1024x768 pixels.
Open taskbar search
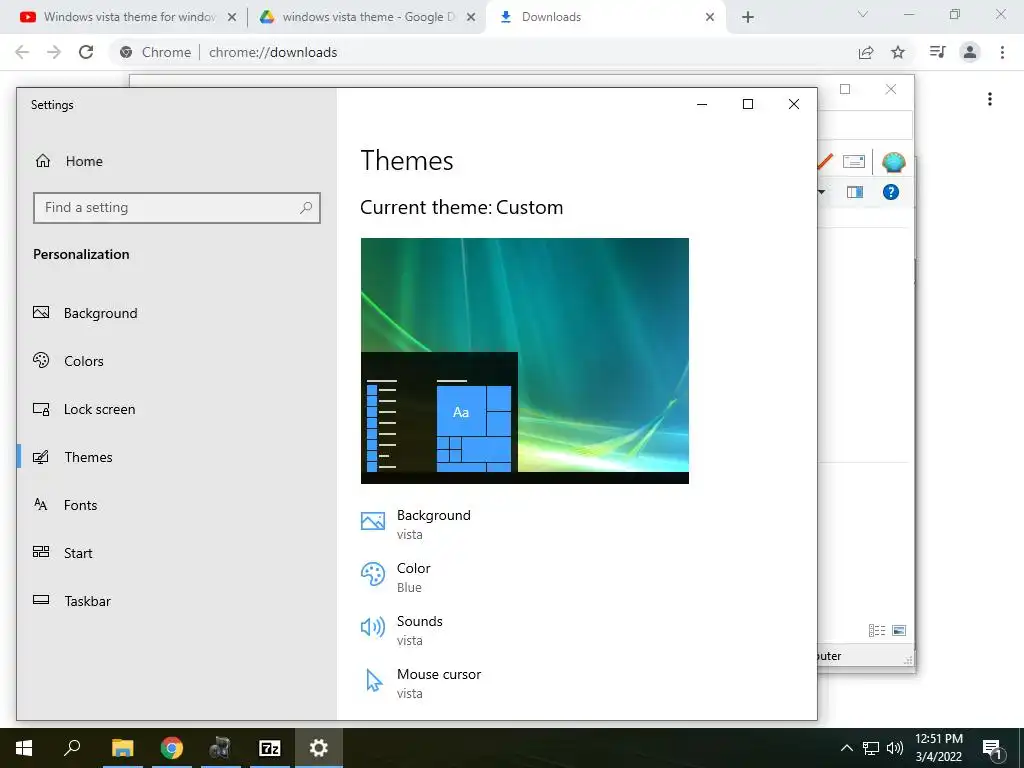pyautogui.click(x=72, y=748)
